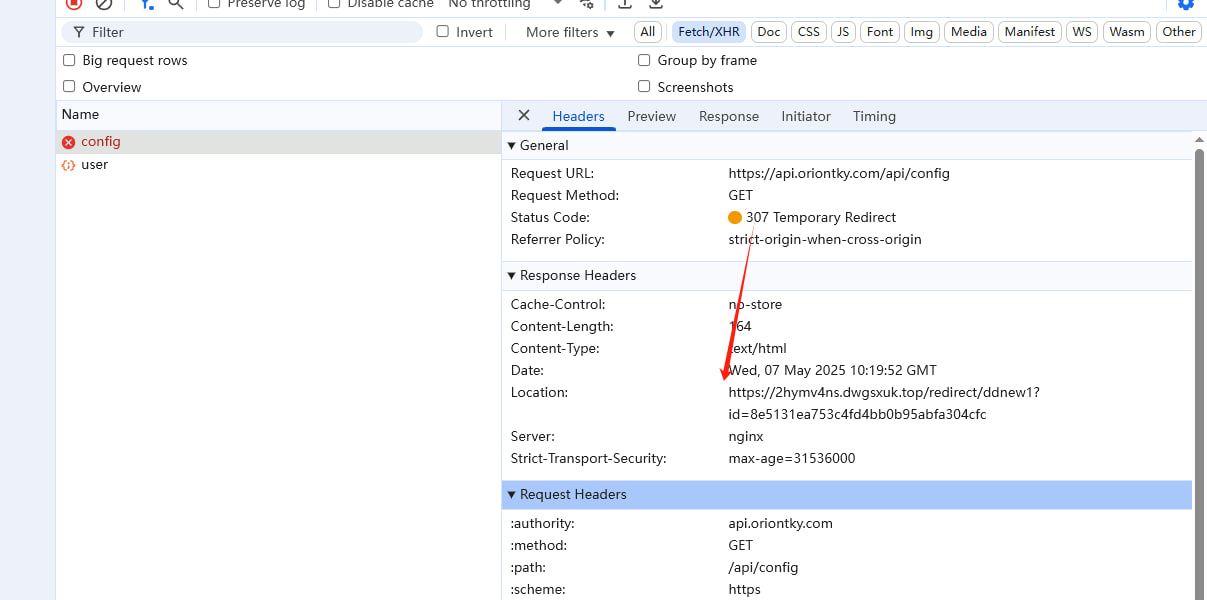
Task: Open the Response tab
Action: click(x=729, y=116)
